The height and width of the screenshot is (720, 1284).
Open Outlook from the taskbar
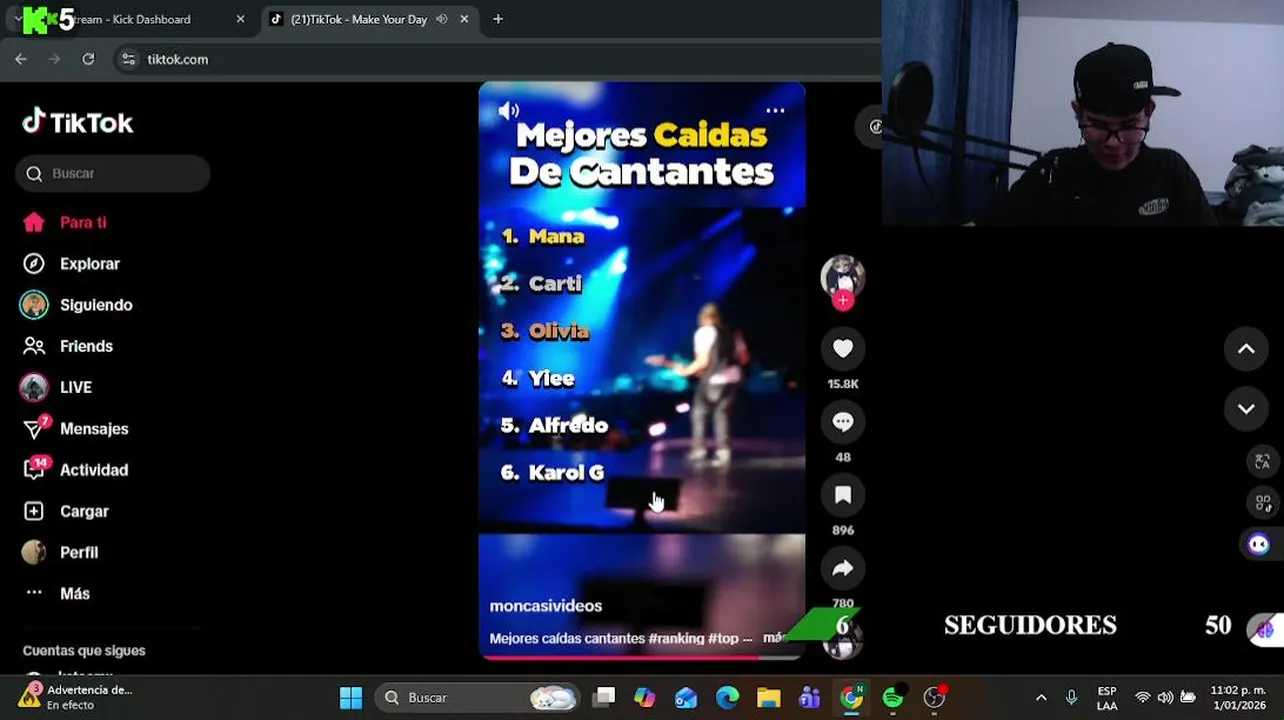(x=686, y=697)
